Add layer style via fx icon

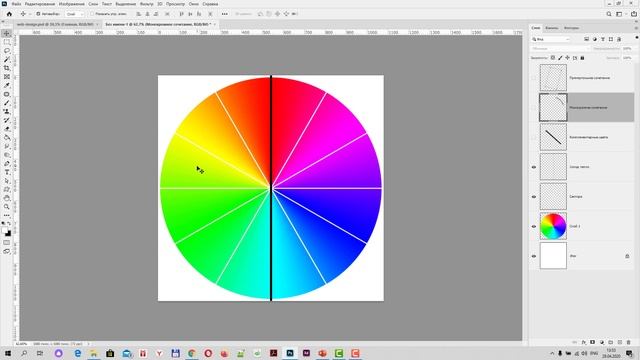584,342
